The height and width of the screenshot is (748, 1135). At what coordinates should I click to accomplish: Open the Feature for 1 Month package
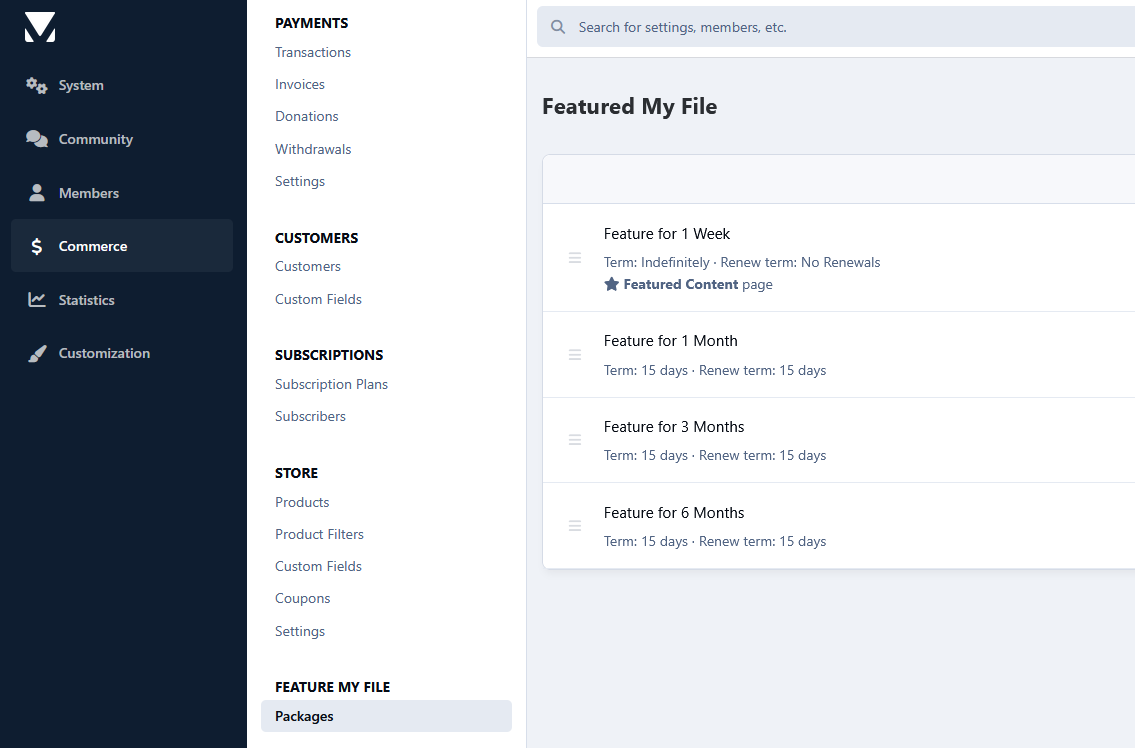pos(670,341)
